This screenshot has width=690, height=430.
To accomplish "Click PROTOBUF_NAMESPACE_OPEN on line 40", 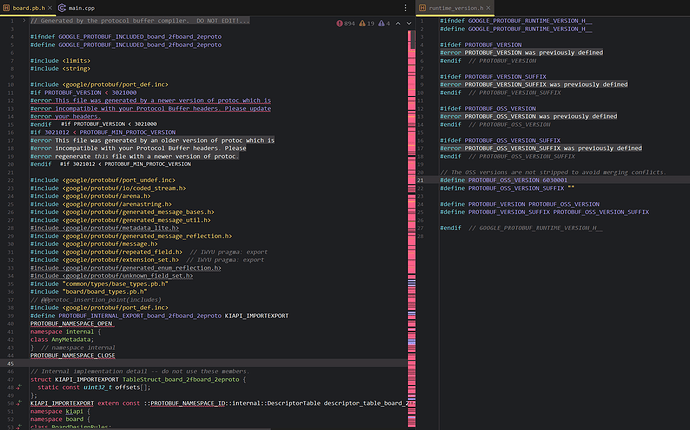I will click(71, 323).
